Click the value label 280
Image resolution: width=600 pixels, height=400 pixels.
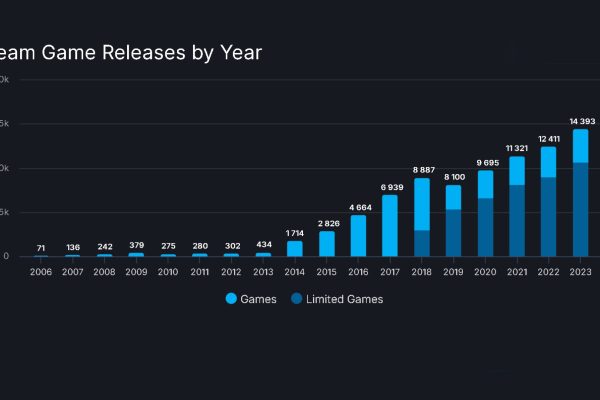(200, 246)
